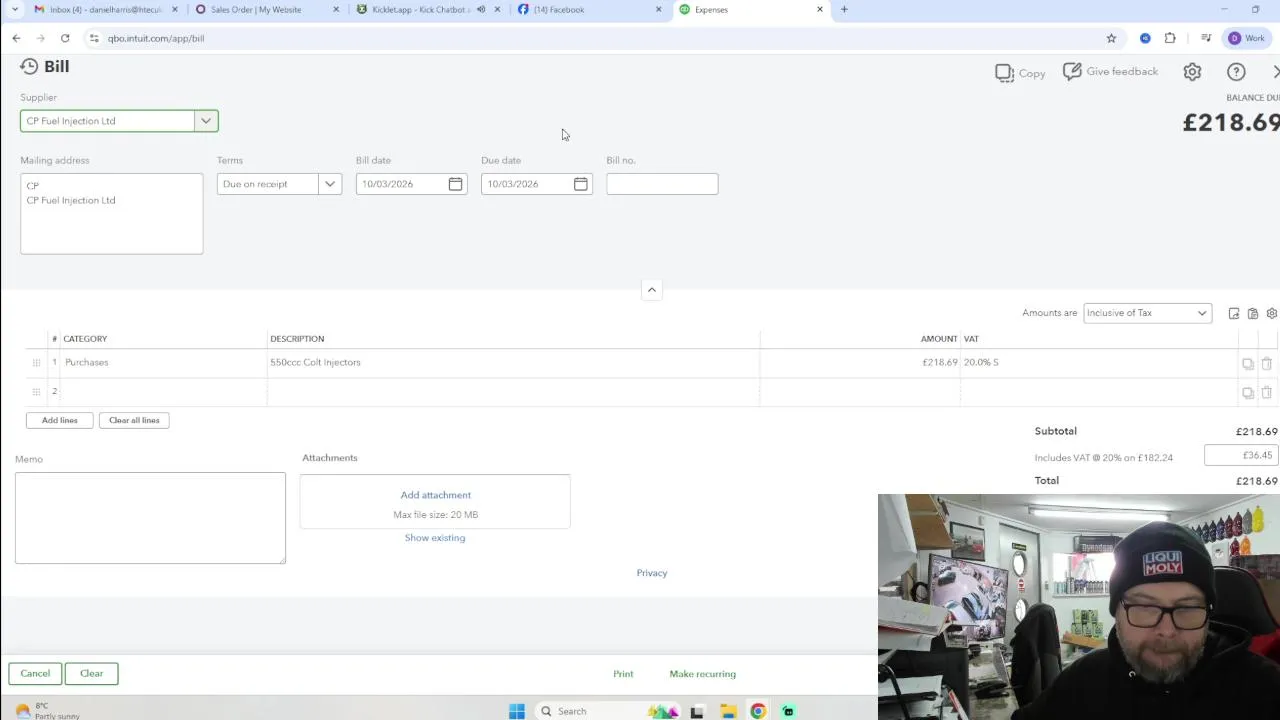This screenshot has height=720, width=1280.
Task: Open the Supplier dropdown arrow
Action: click(x=205, y=121)
